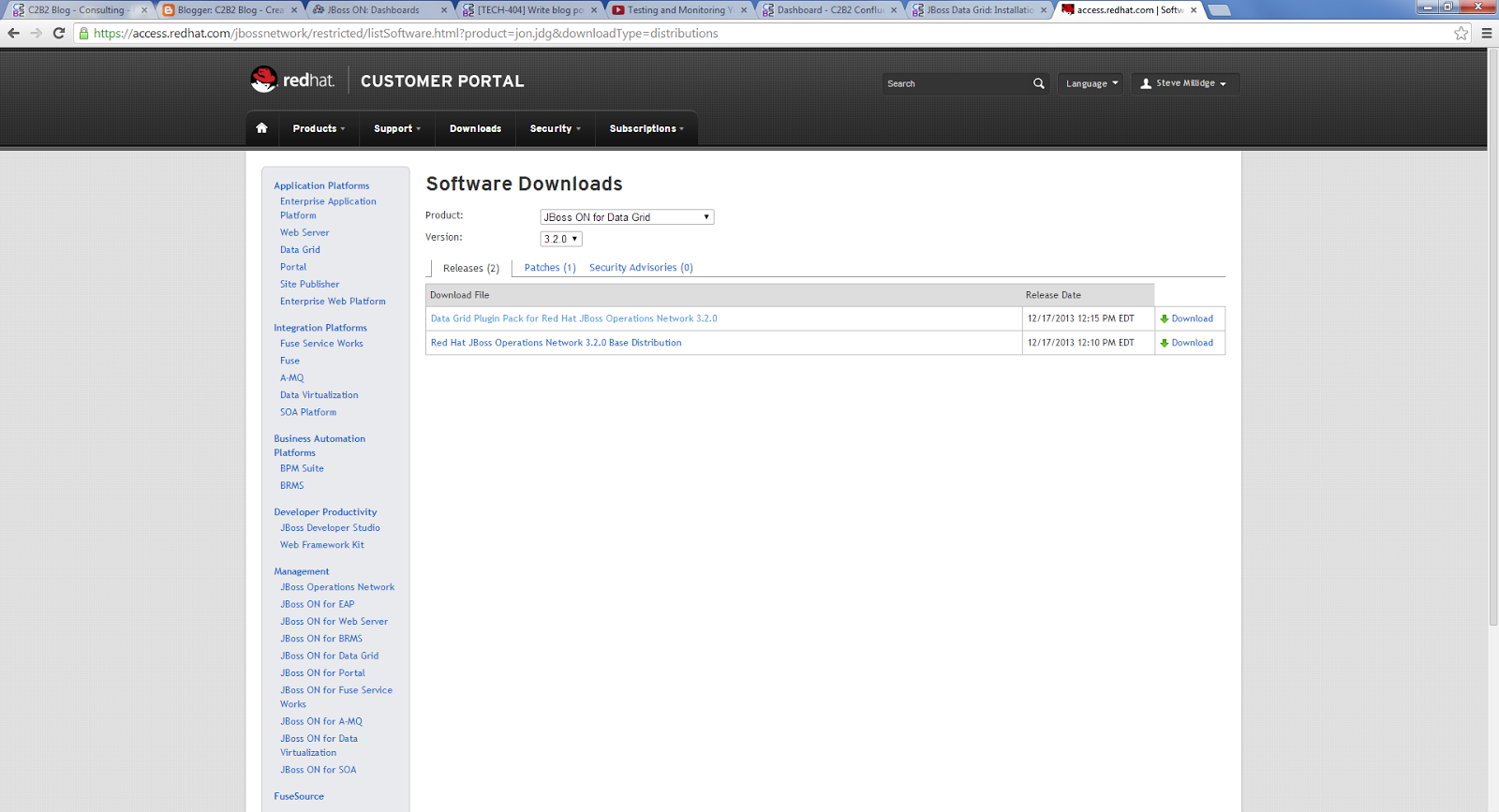This screenshot has height=812, width=1499.
Task: Switch to TECH-404 Write blog tab
Action: pos(529,10)
